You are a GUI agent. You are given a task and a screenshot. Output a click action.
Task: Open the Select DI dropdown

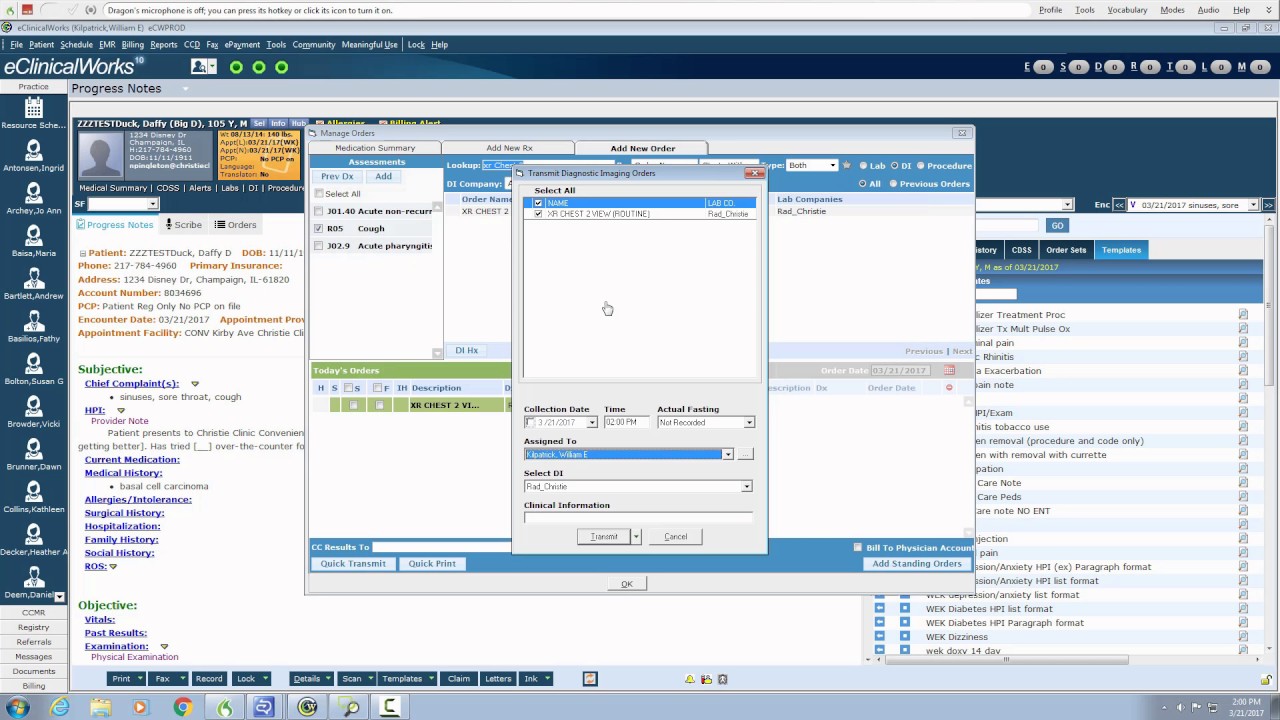[x=746, y=487]
